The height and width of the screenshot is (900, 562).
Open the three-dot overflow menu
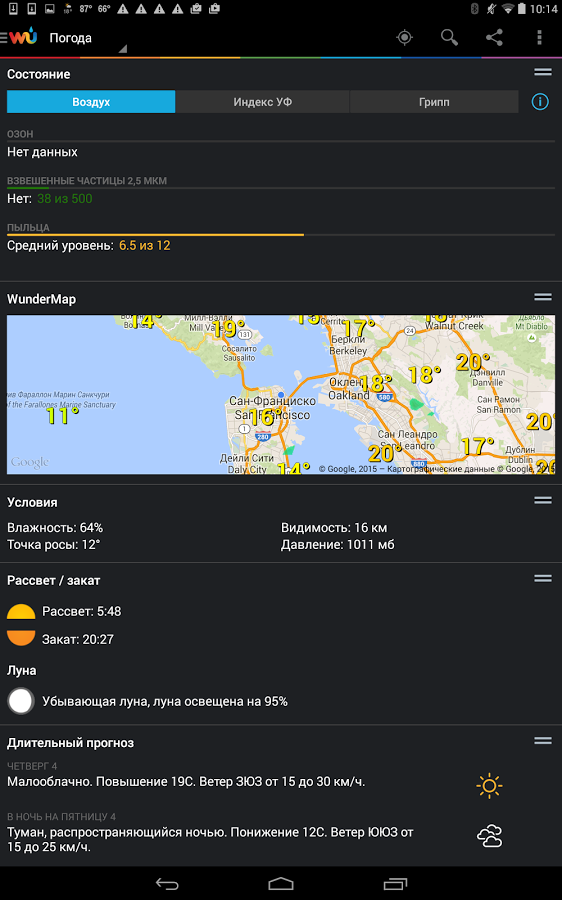click(539, 38)
